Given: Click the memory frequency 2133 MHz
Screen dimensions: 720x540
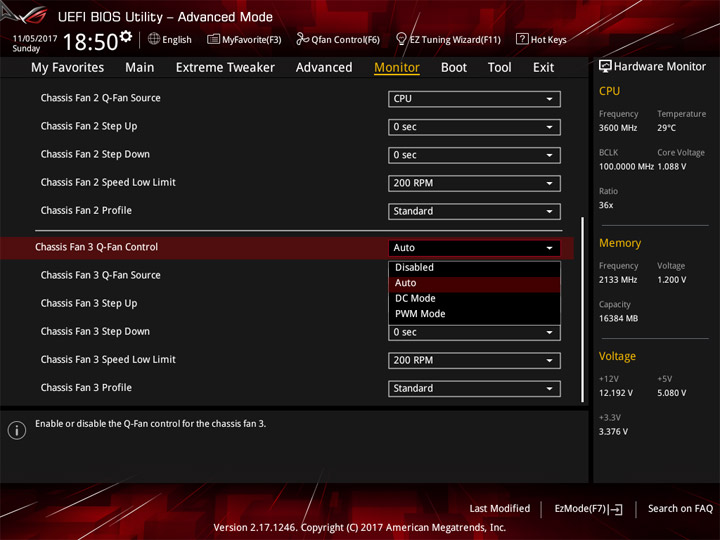Looking at the screenshot, I should coord(618,280).
